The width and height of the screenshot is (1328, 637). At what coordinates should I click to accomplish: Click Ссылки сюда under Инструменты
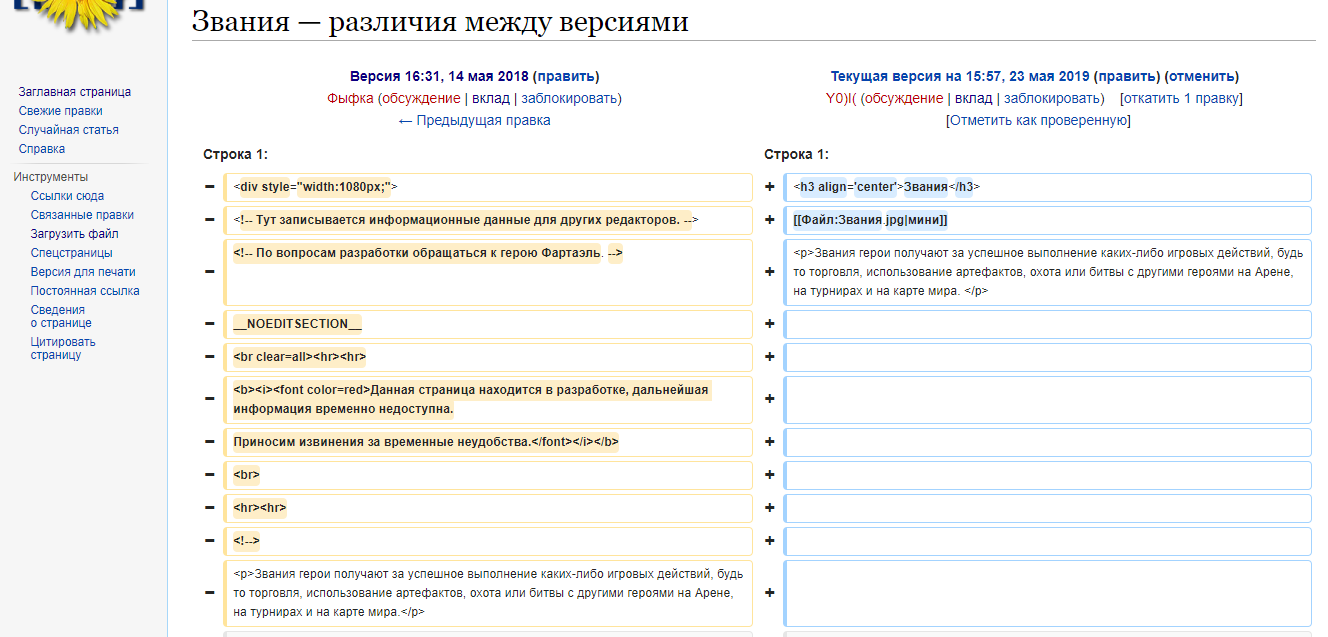[x=67, y=196]
